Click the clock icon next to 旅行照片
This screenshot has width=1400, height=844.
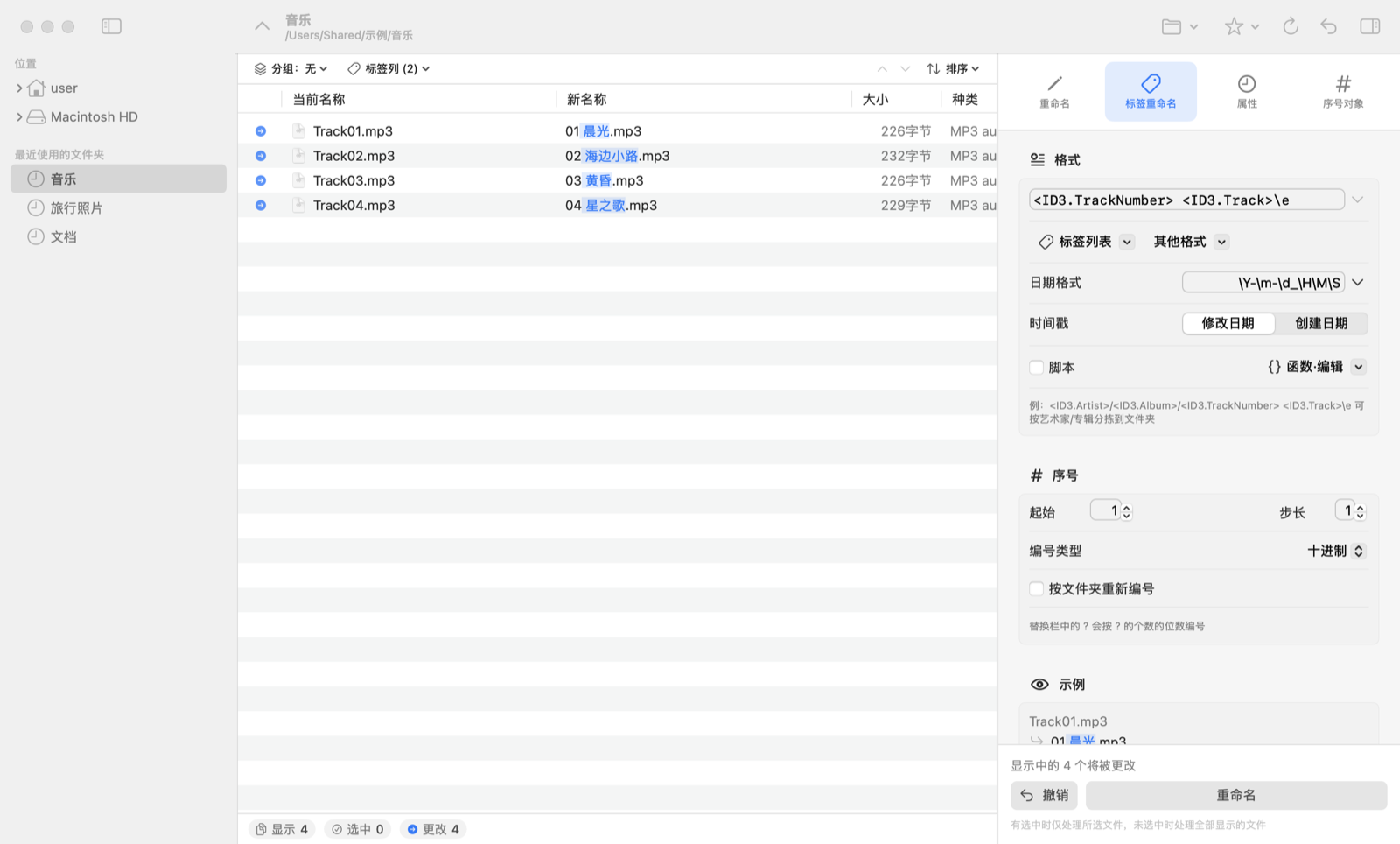point(36,207)
